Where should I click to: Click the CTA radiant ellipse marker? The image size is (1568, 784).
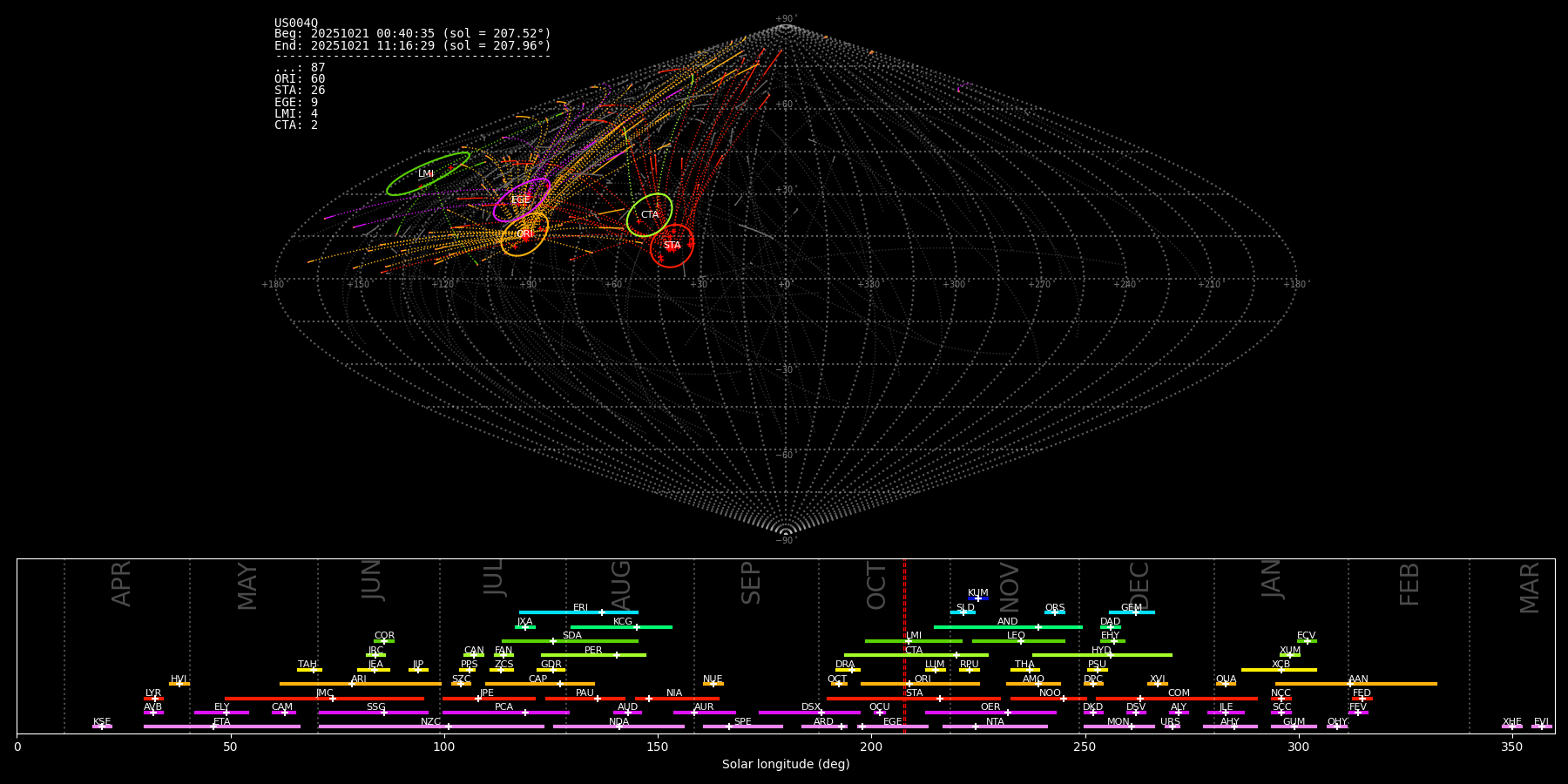[x=650, y=215]
